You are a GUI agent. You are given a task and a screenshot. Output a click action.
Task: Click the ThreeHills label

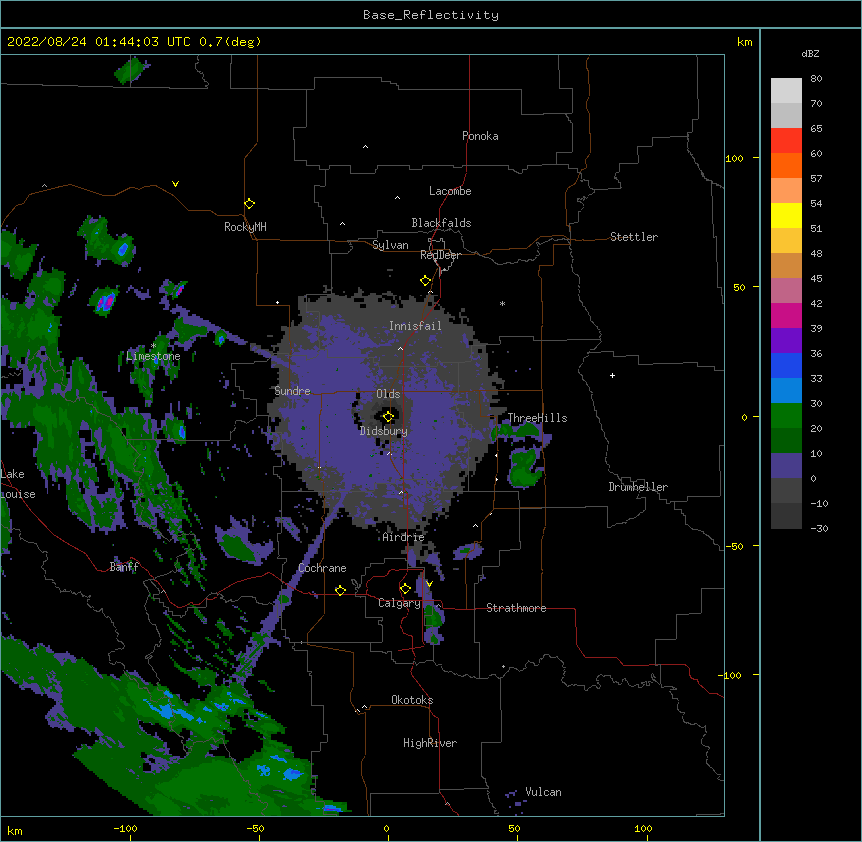(537, 418)
